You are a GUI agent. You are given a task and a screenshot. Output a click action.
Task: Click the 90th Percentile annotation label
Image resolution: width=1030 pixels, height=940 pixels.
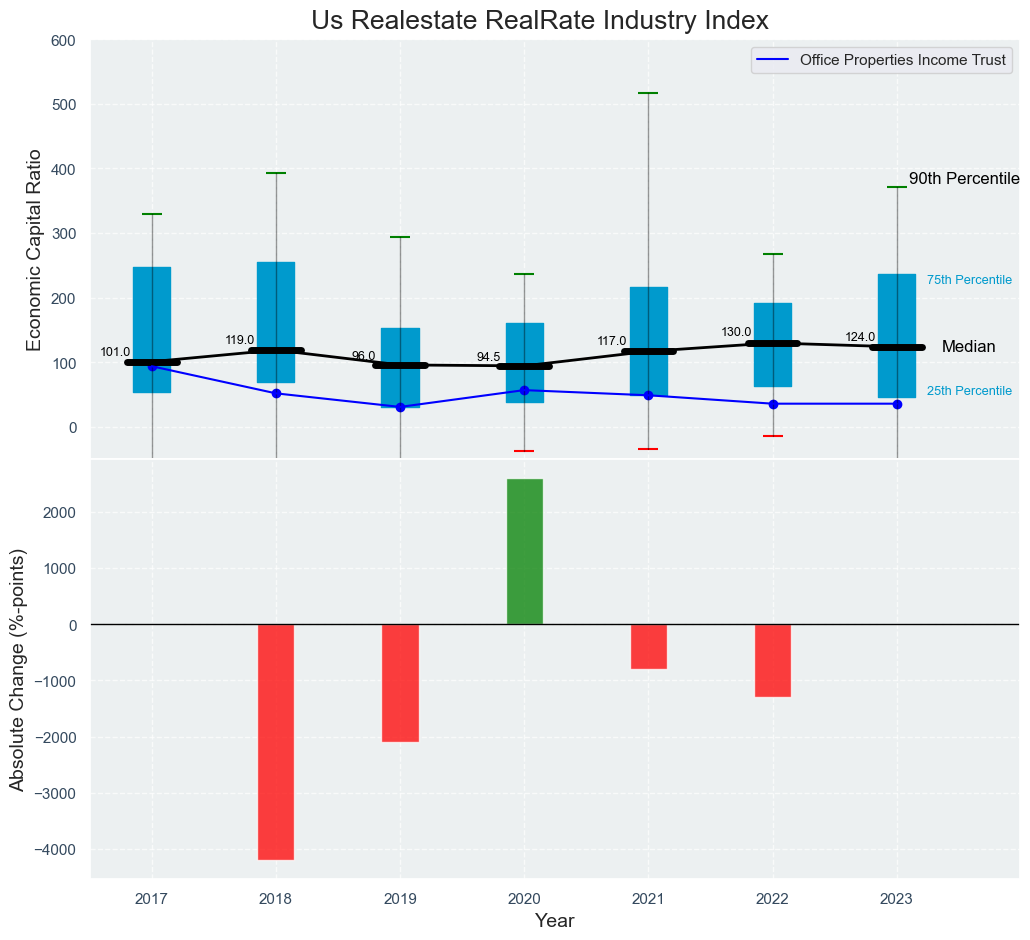tap(963, 179)
